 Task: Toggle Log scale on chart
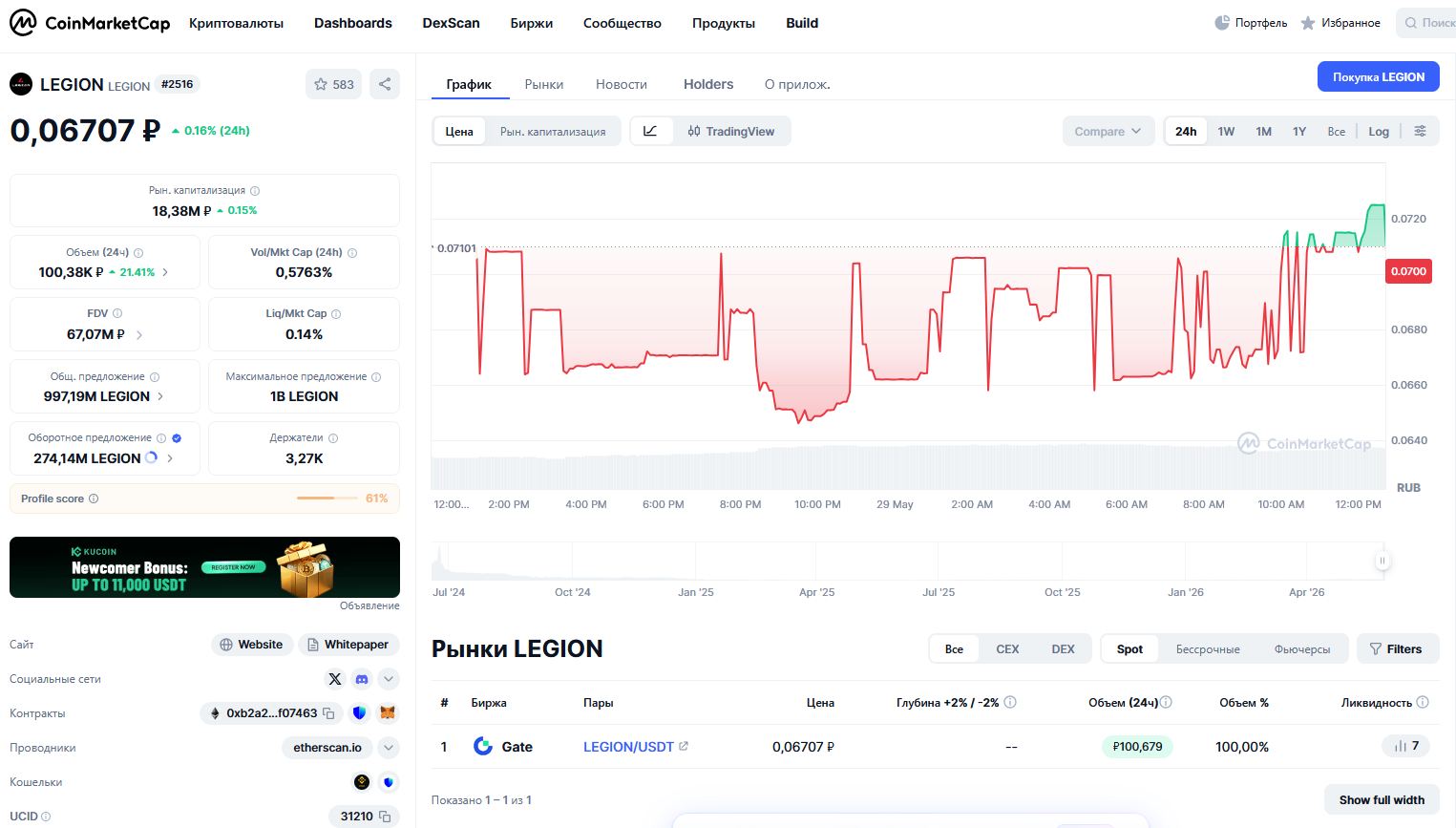(x=1379, y=132)
